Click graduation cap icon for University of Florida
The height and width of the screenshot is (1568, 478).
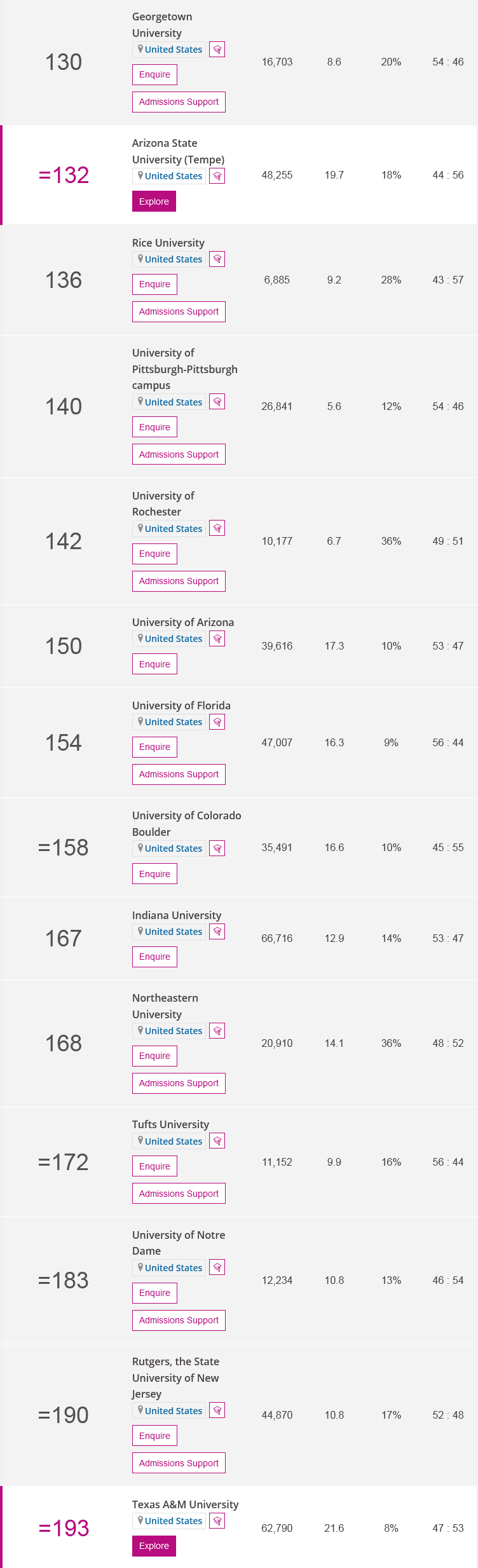(217, 722)
